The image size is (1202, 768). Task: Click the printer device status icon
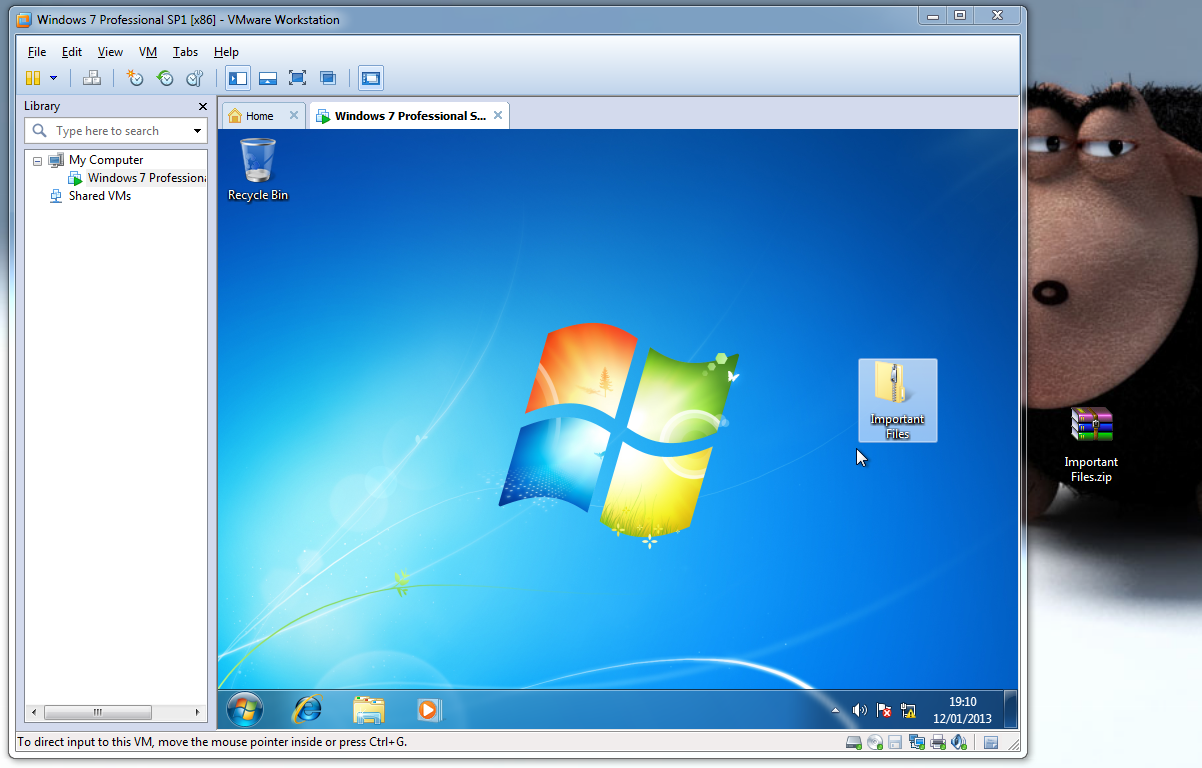(x=937, y=742)
